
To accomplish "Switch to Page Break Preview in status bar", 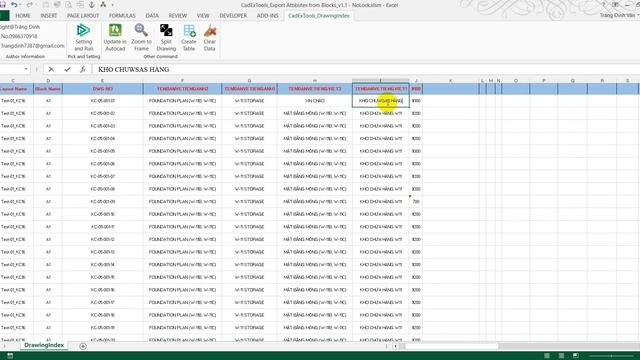I will click(x=576, y=356).
